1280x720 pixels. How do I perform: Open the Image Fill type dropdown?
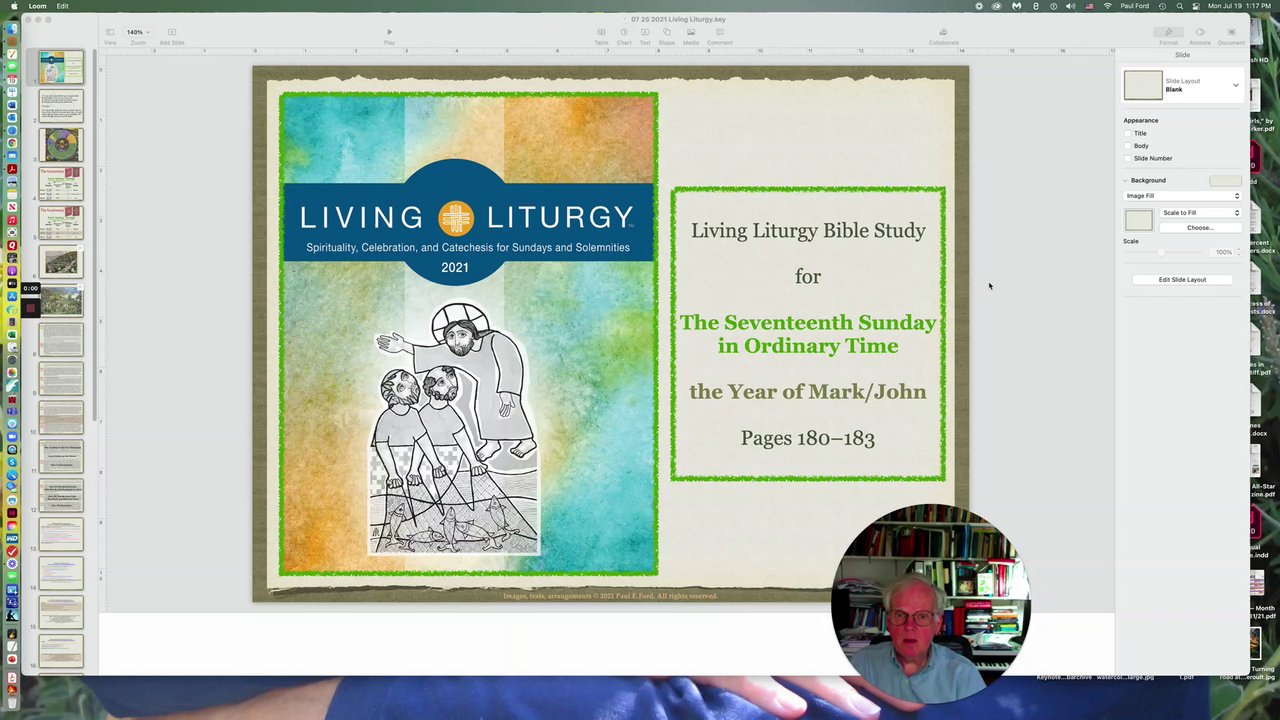(x=1182, y=196)
